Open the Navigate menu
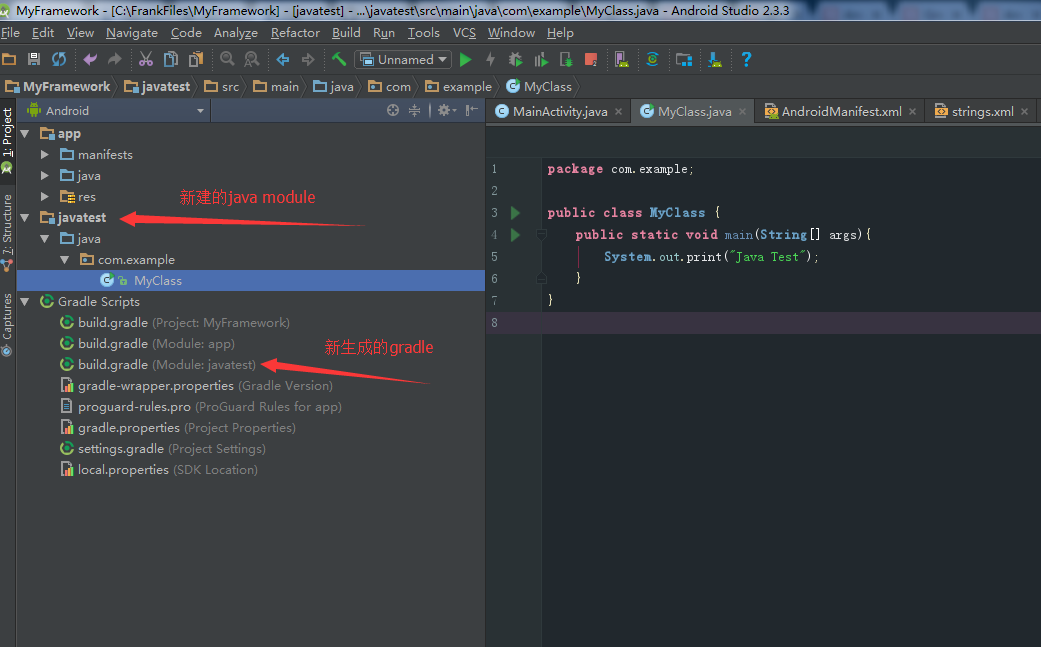Screen dimensions: 1041x647 (132, 33)
